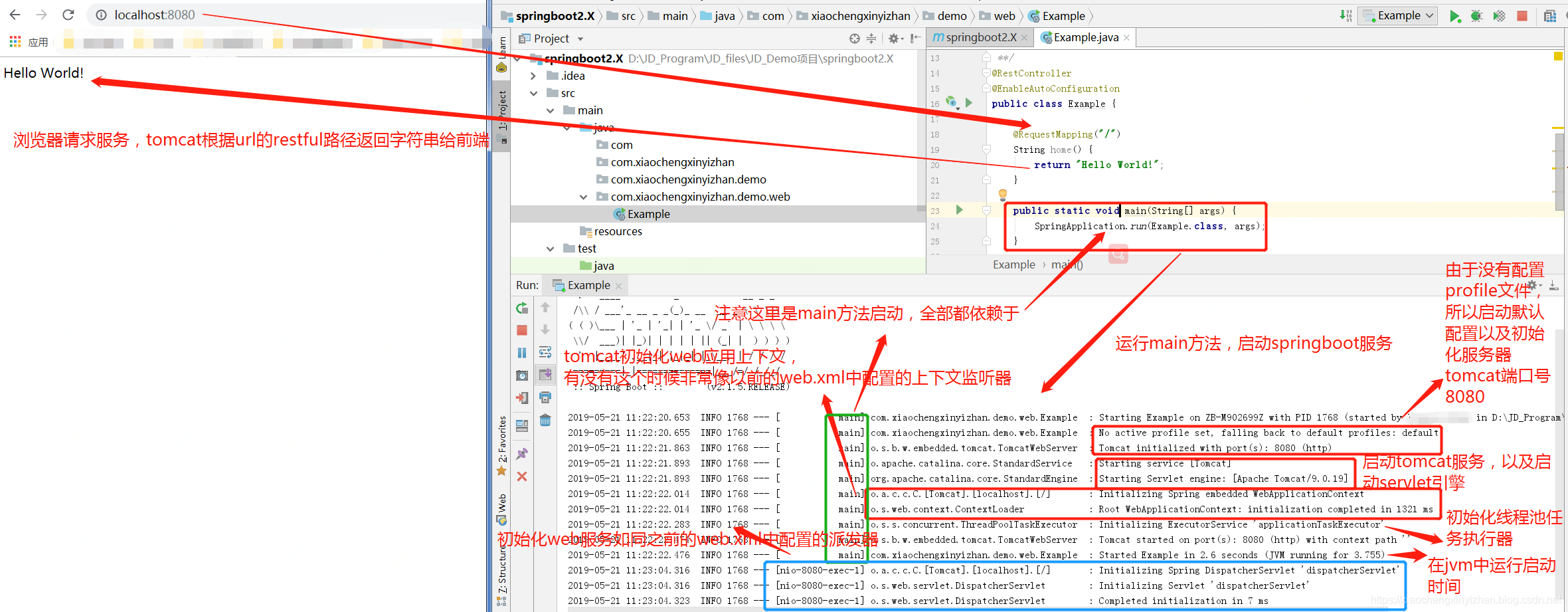Click the Example editor breadcrumb at bottom
1568x612 pixels.
pyautogui.click(x=1013, y=264)
